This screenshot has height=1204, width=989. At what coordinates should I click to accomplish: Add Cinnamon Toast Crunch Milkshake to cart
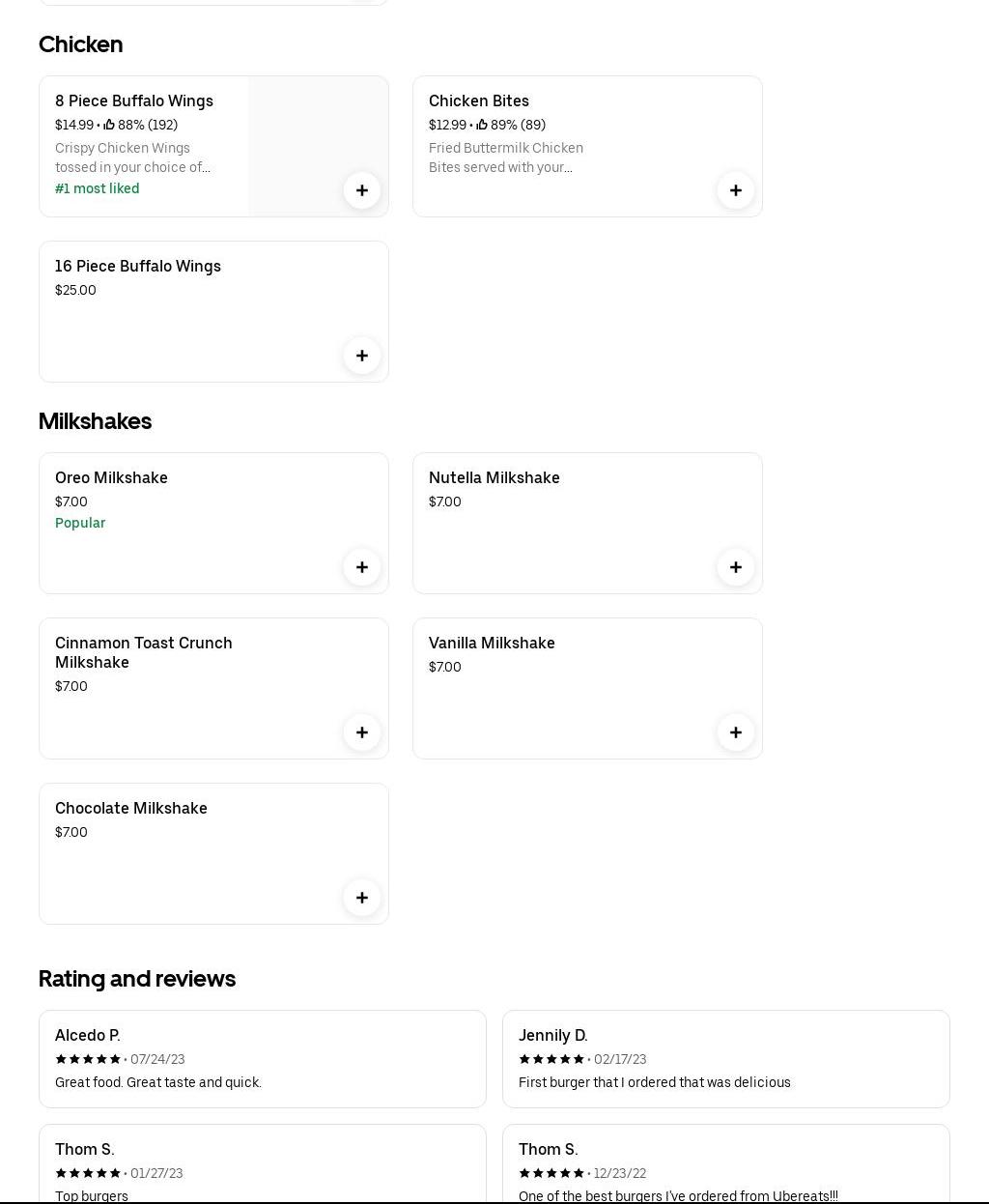point(362,732)
